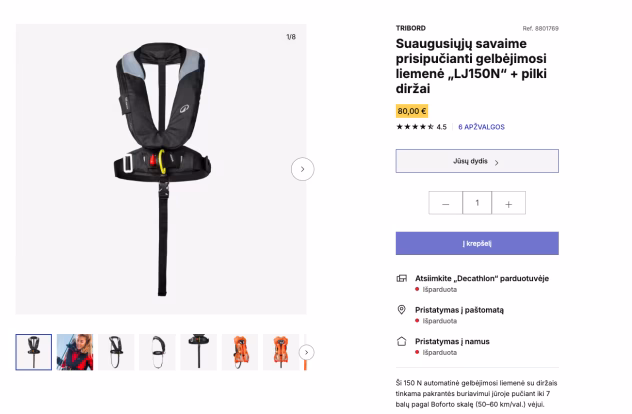Click the thumbnail carousel next arrow
Screen dimensions: 632x414
point(306,352)
